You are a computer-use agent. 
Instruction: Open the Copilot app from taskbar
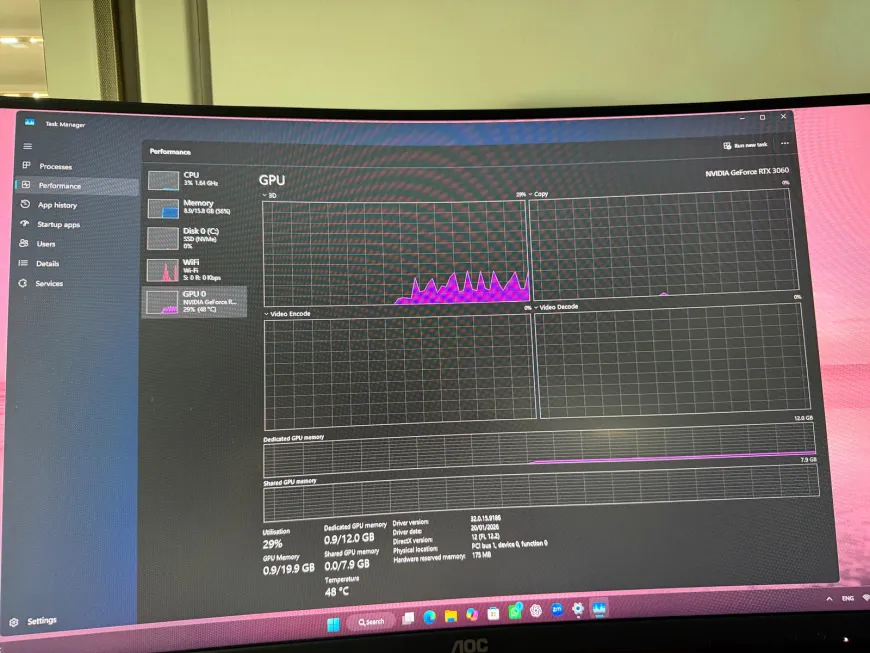(x=472, y=615)
